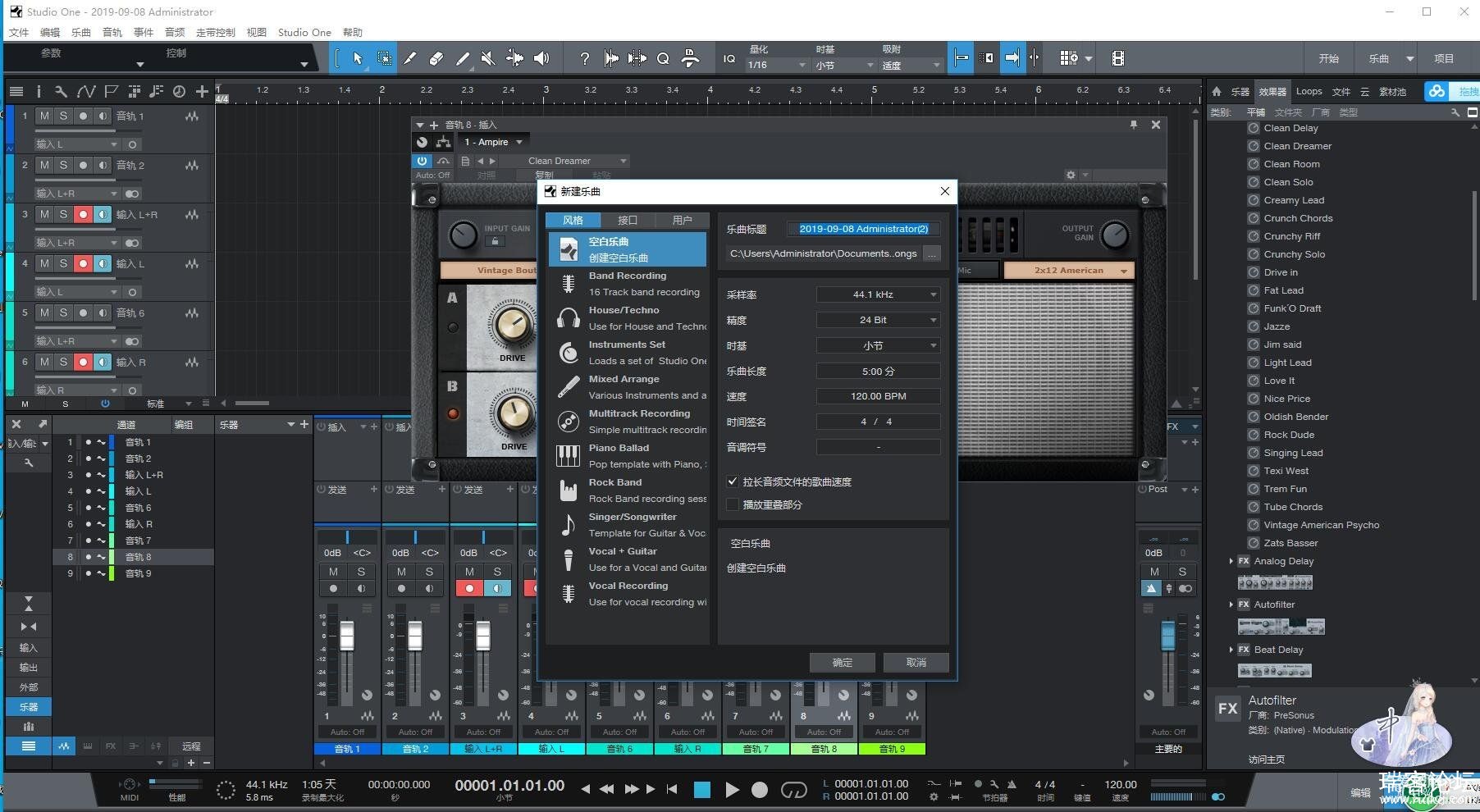Select the Bend tool
Viewport: 1480px width, 812px height.
[x=514, y=58]
